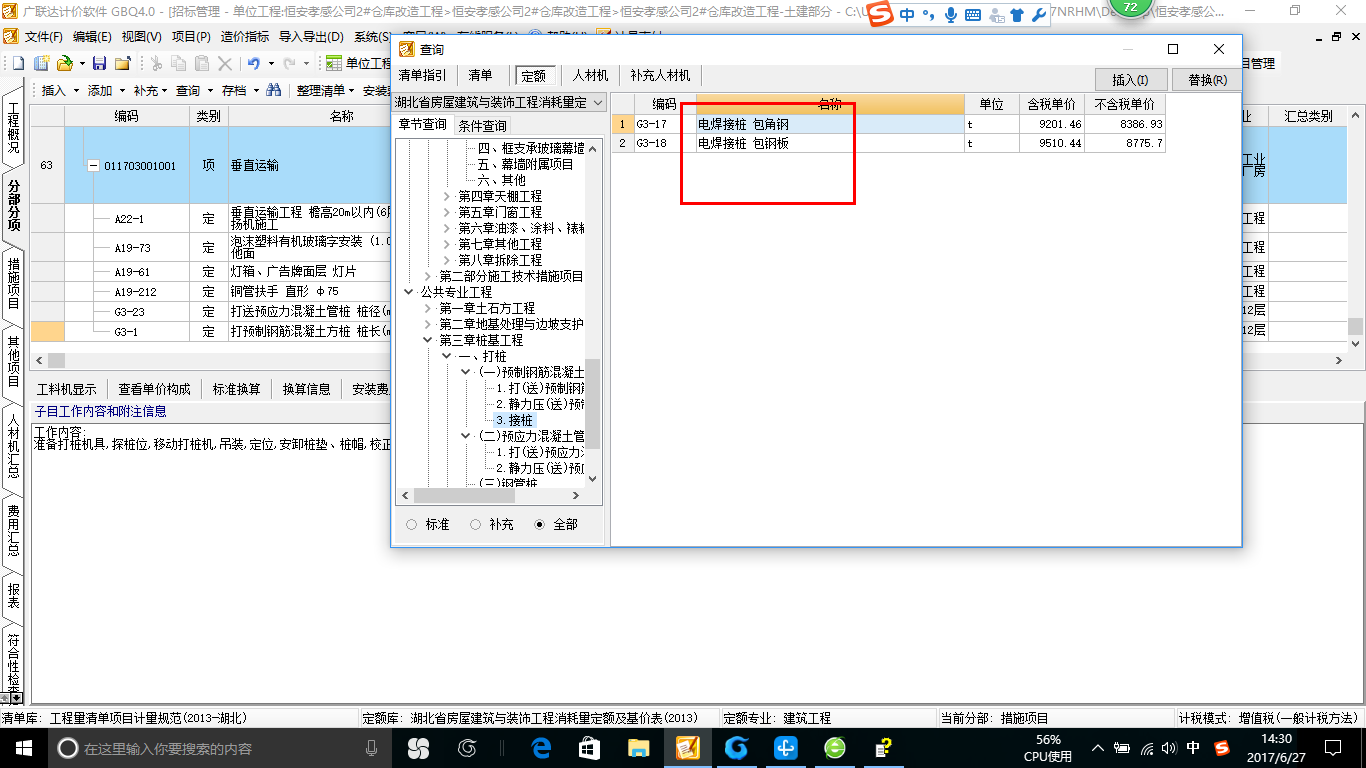Screen dimensions: 1366x768
Task: Click the four-leaf fan taskbar icon
Action: [418, 747]
